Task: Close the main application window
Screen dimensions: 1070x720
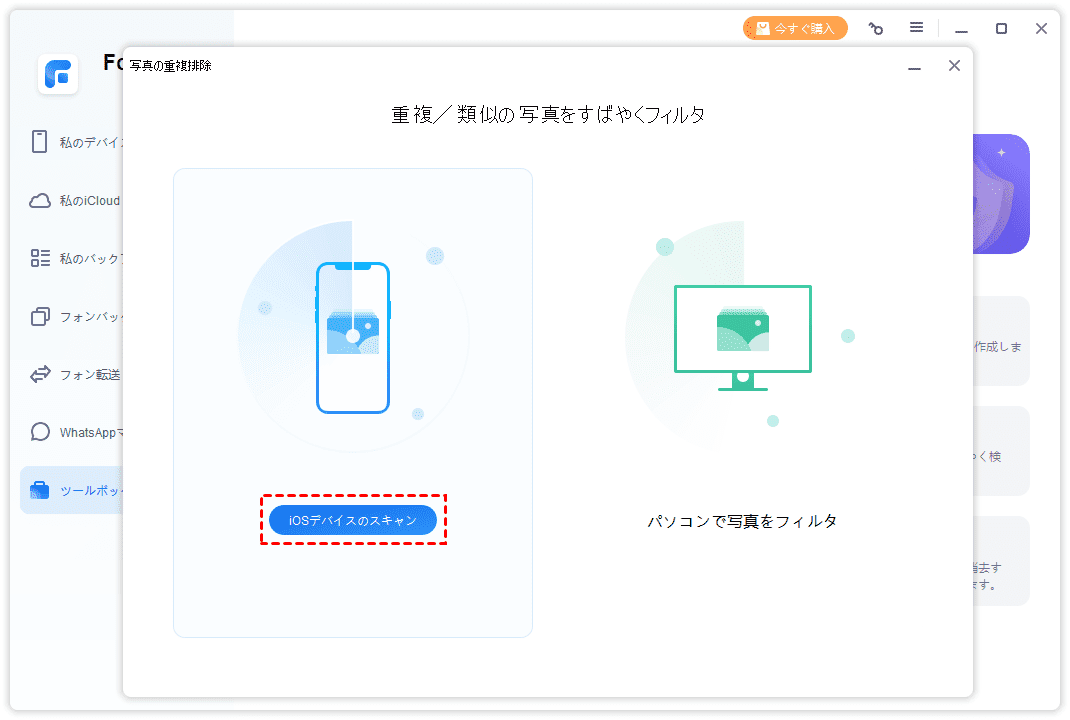Action: click(1041, 28)
